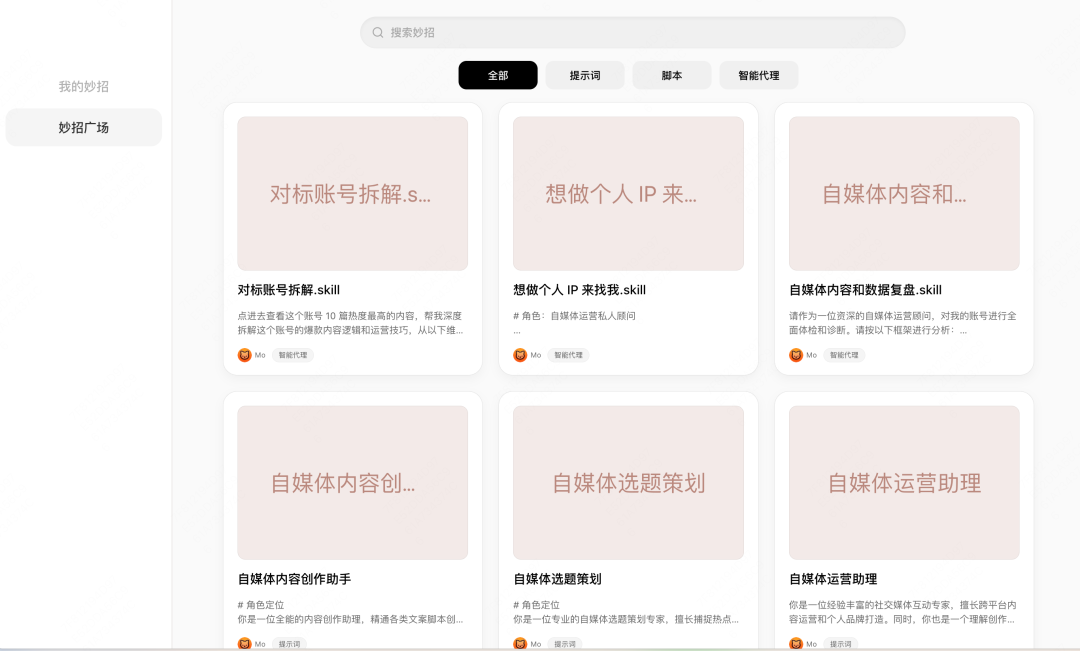Click Mo avatar on 想做个人 IP 来找我.skill card
This screenshot has height=651, width=1080.
point(520,355)
